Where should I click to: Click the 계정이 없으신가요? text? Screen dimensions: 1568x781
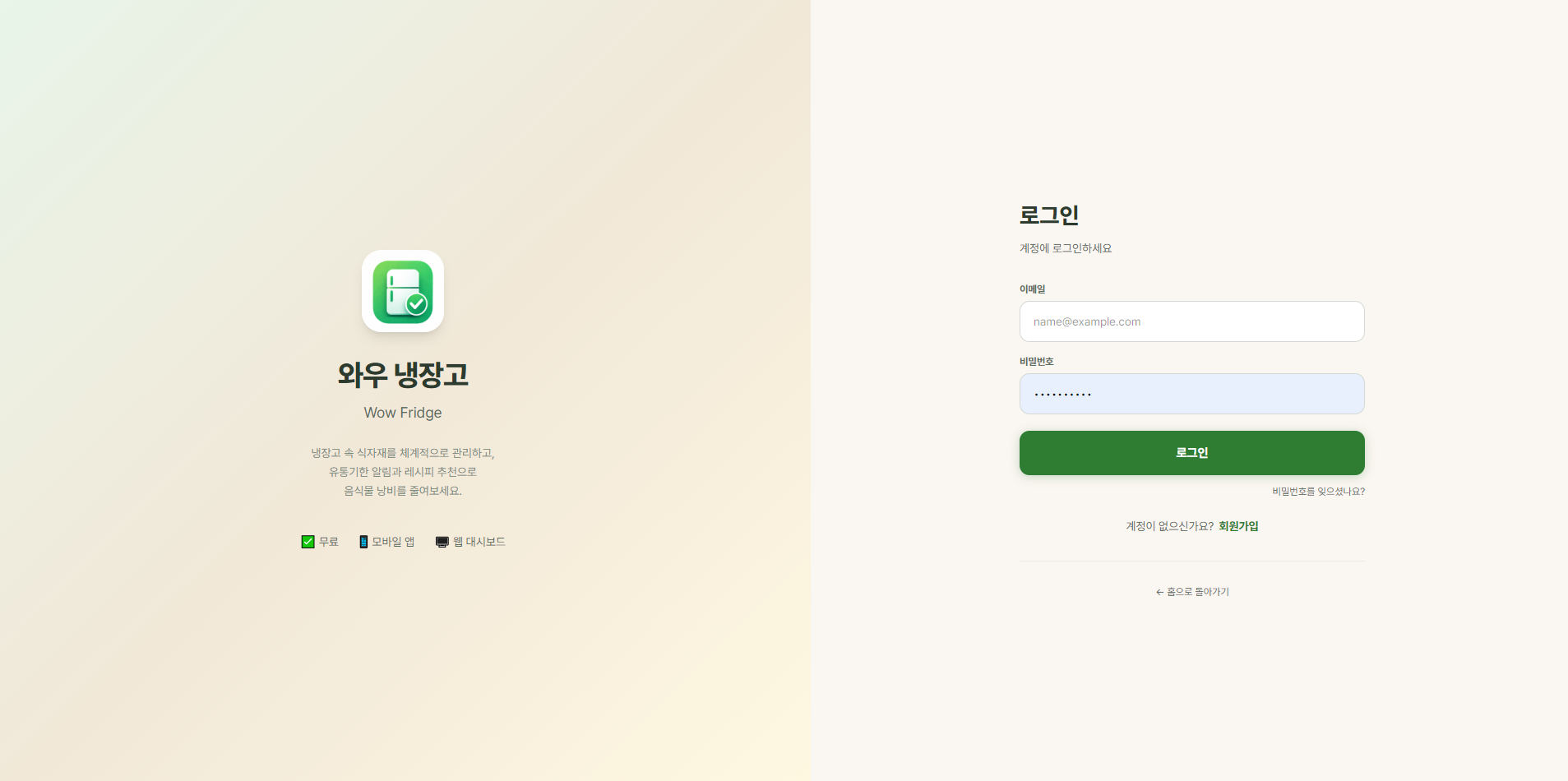[1169, 526]
